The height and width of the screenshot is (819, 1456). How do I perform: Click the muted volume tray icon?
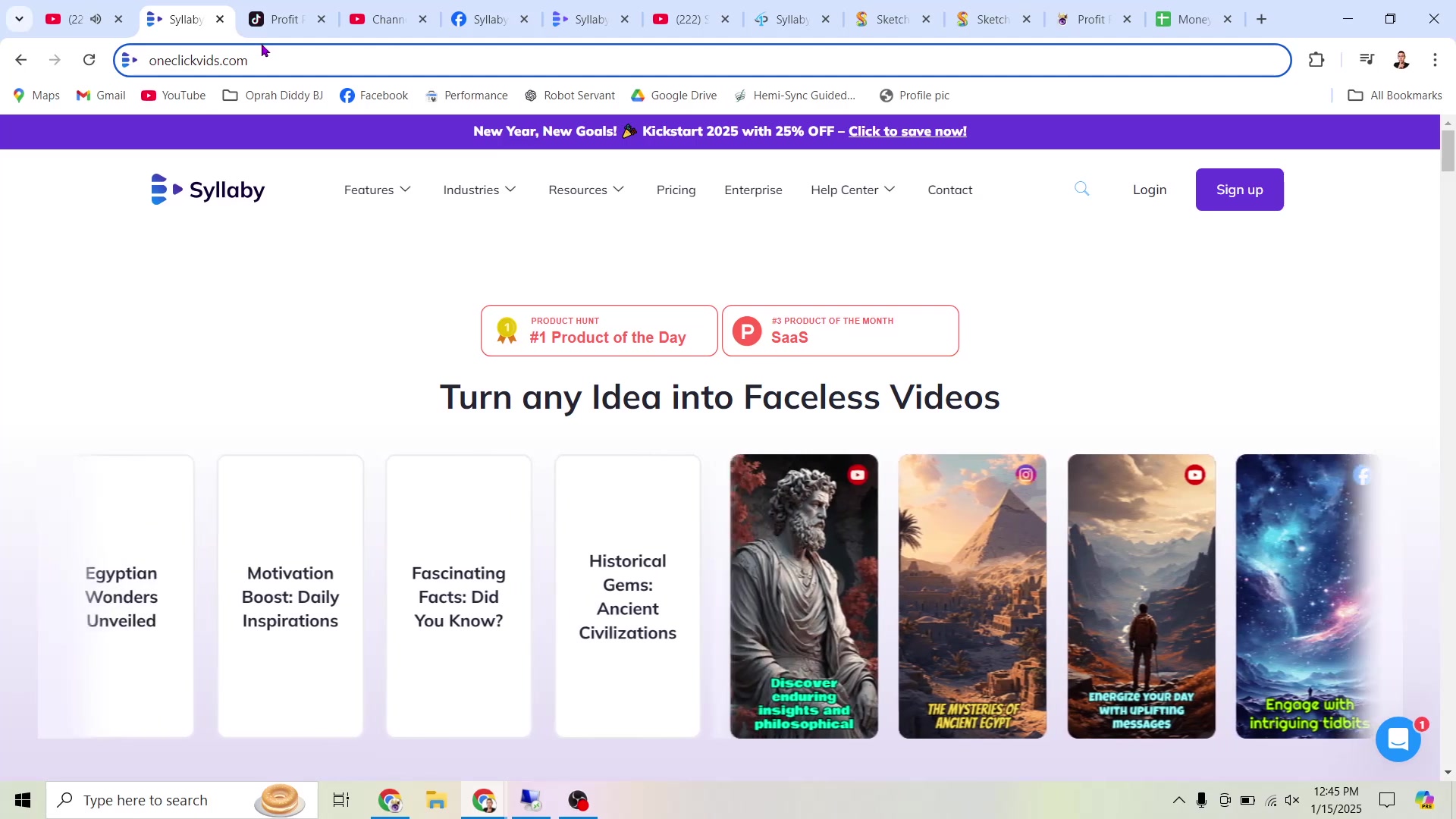tap(1293, 800)
